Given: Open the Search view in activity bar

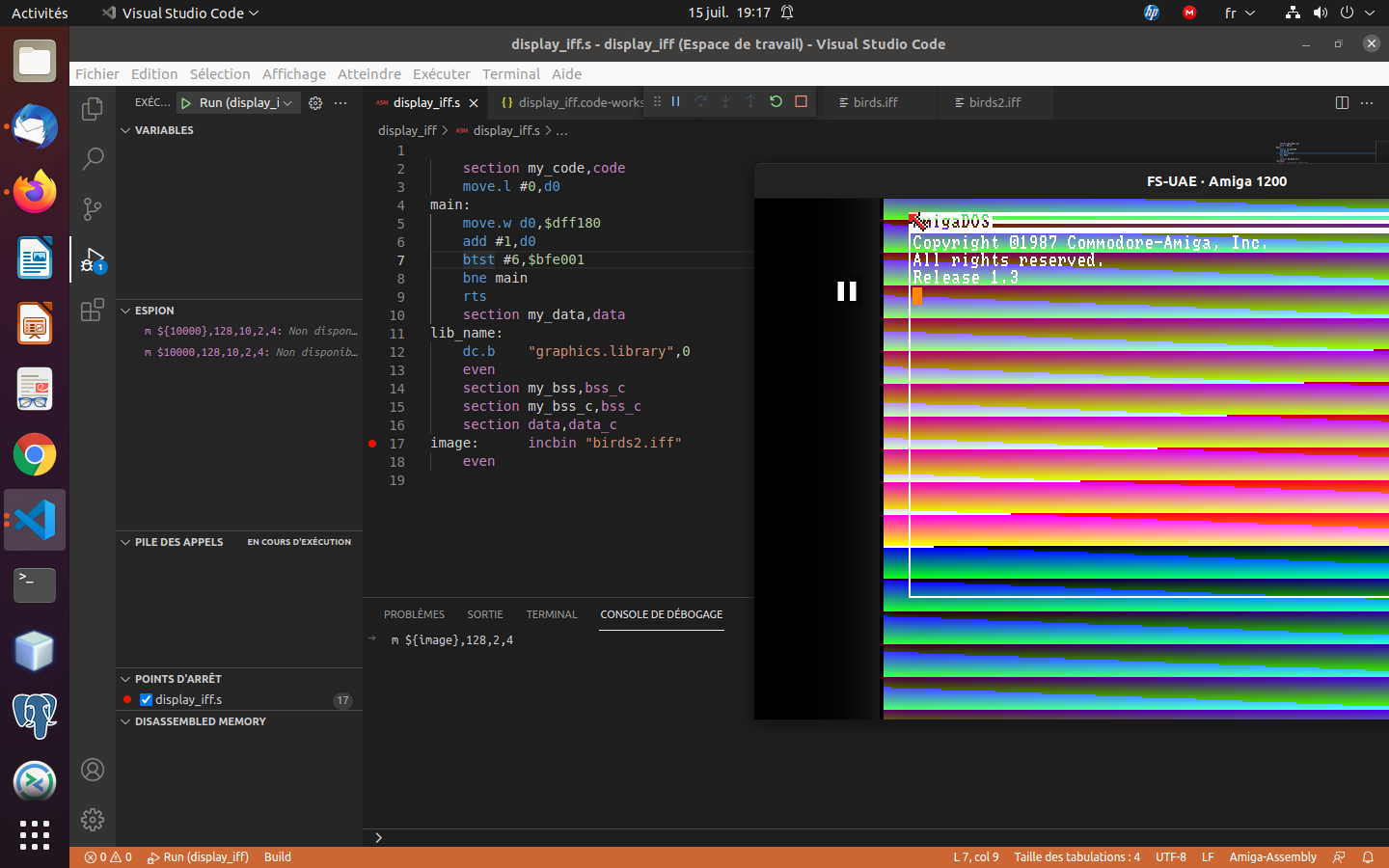Looking at the screenshot, I should tap(93, 158).
